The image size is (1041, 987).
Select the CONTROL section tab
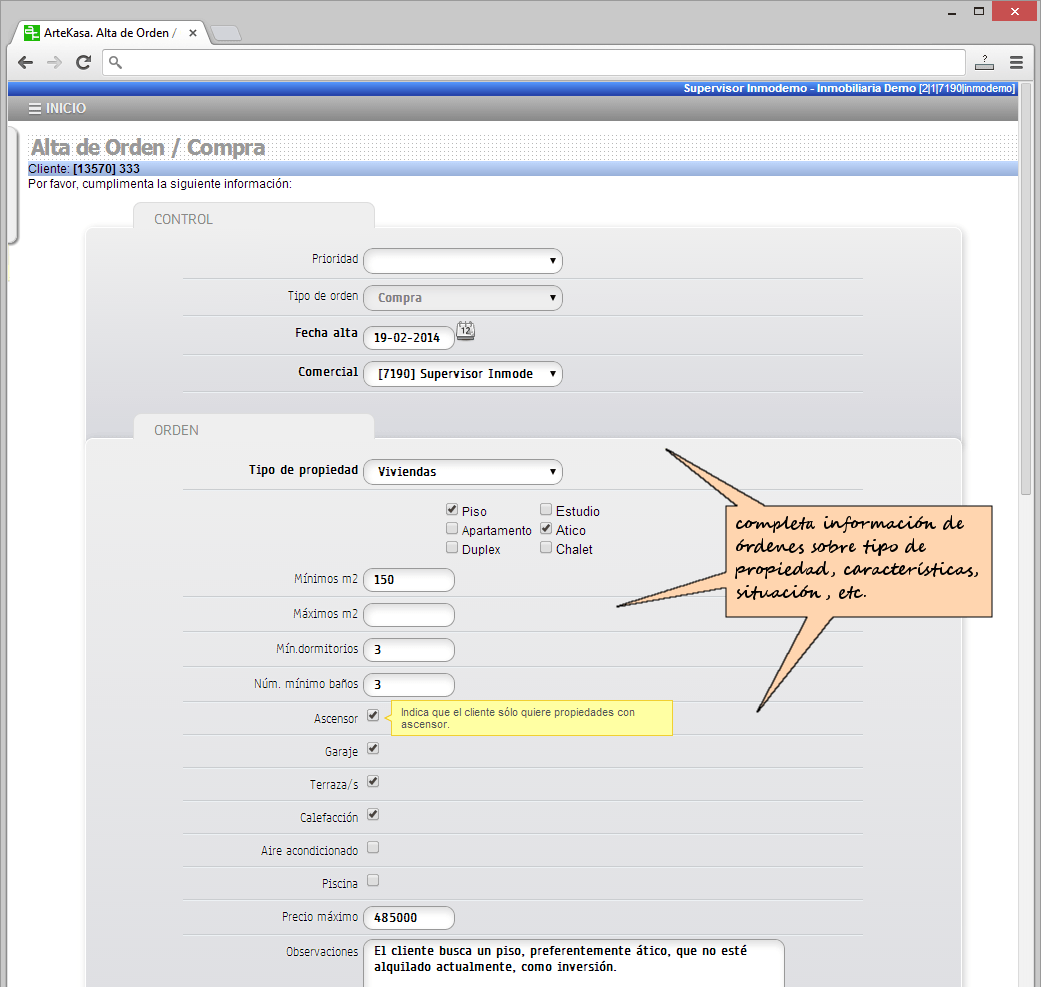pos(184,219)
